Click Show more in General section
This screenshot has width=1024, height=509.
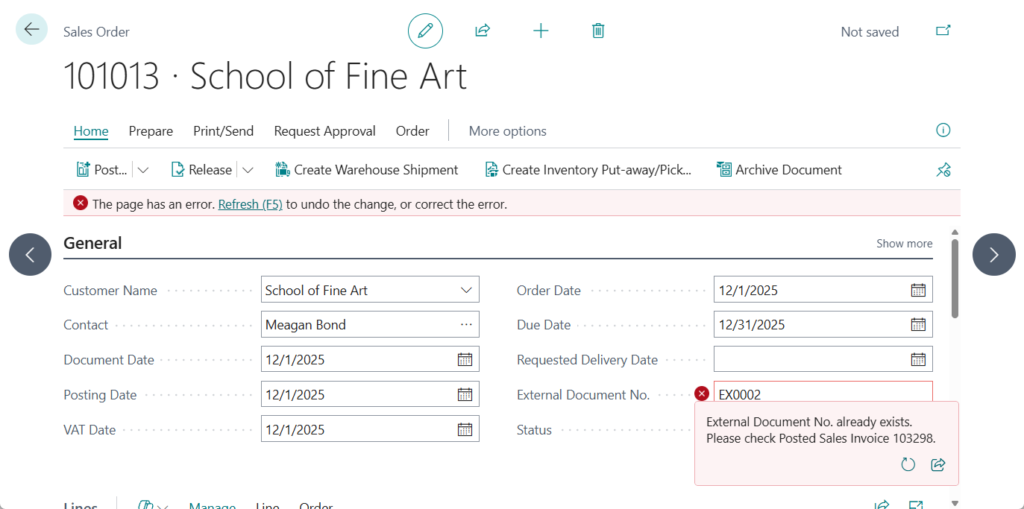(904, 243)
